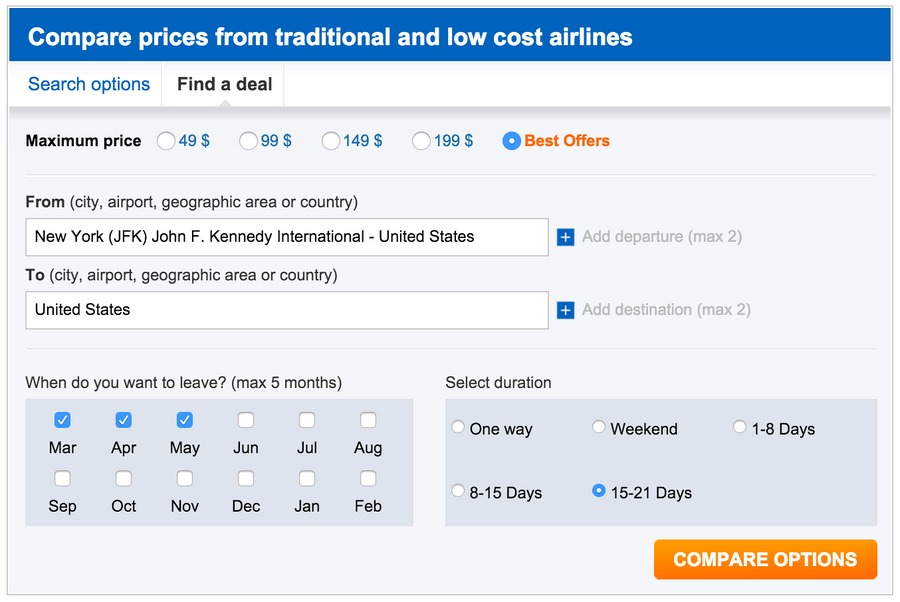Select the Best Offers radio button

[511, 141]
